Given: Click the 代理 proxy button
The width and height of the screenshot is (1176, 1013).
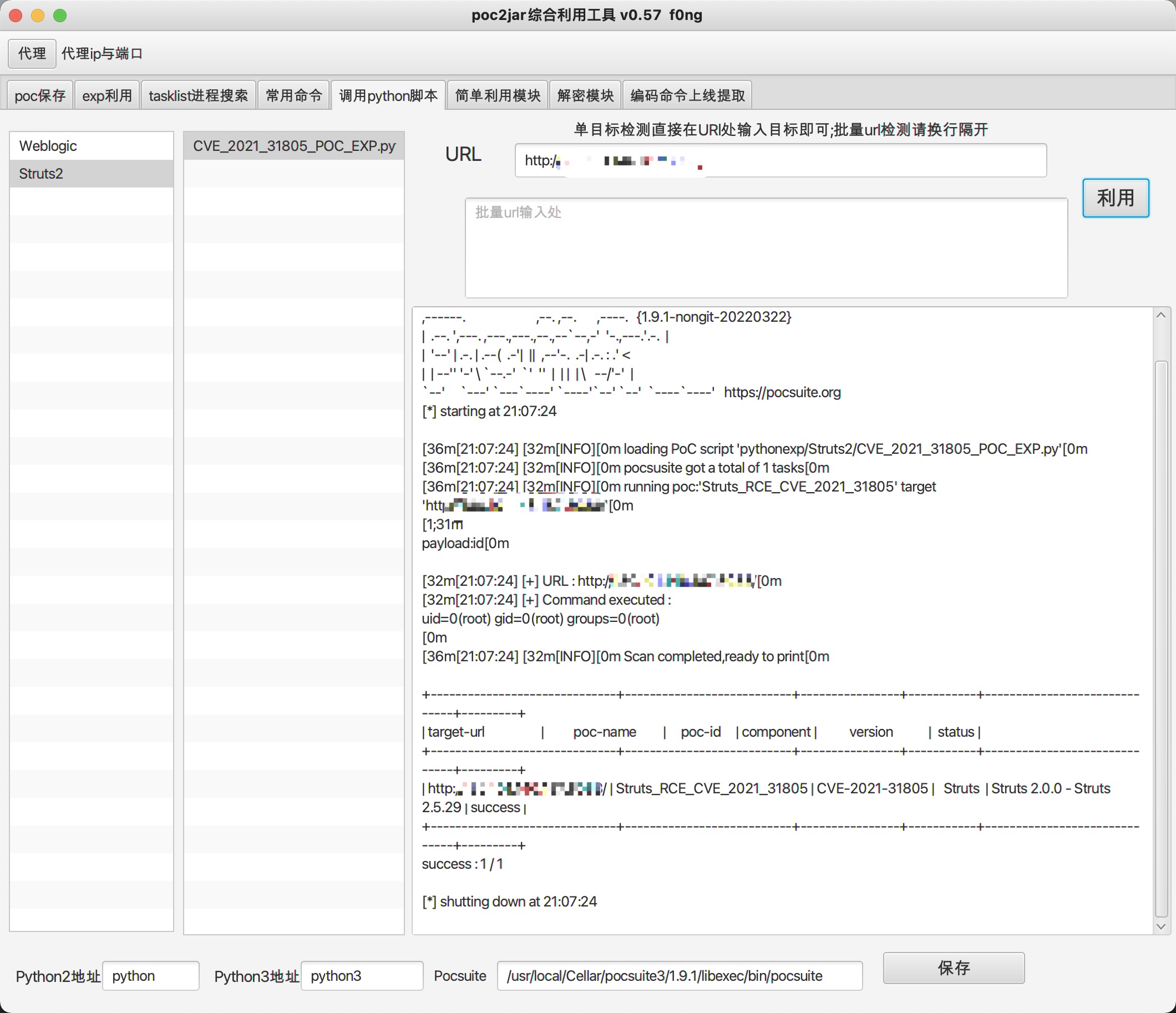Looking at the screenshot, I should pos(32,53).
